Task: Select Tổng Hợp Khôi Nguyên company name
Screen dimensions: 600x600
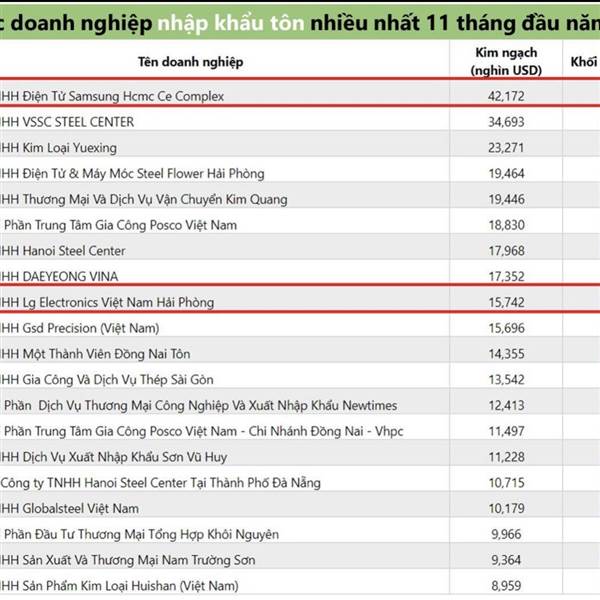Action: tap(141, 535)
